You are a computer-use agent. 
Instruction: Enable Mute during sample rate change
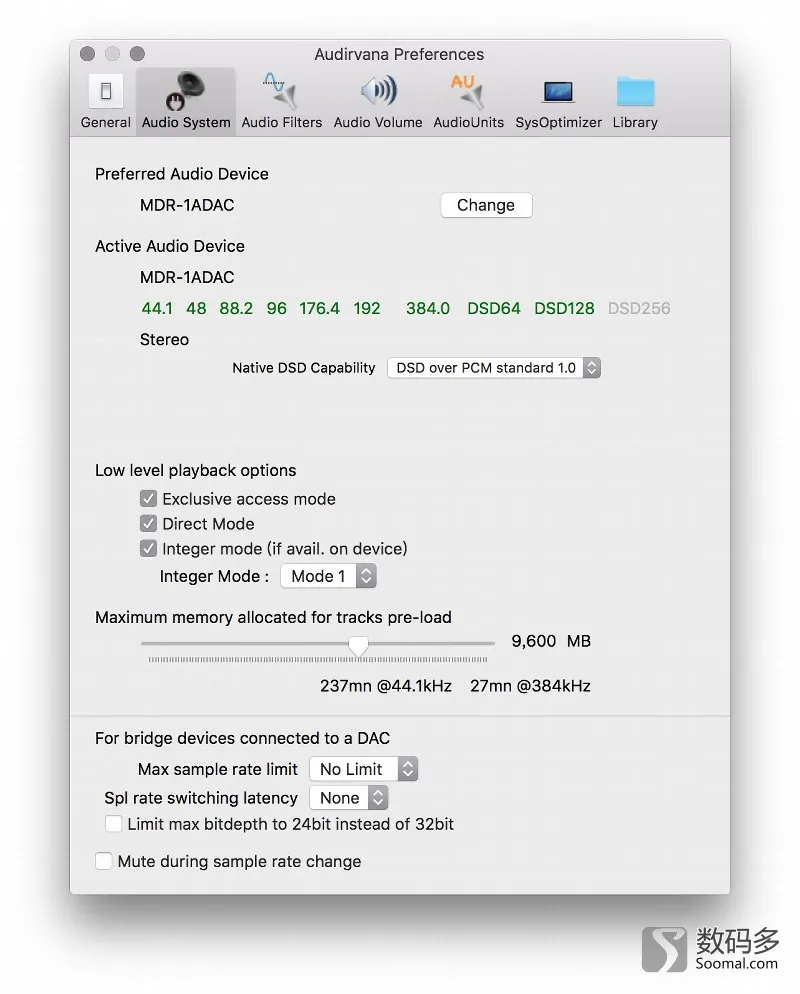point(103,861)
